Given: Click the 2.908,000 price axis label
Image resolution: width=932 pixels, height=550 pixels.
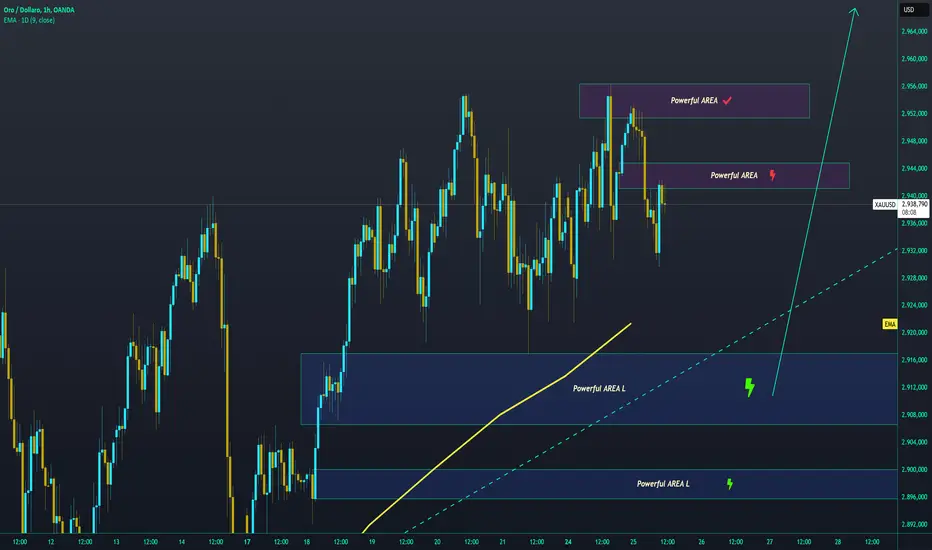Looking at the screenshot, I should click(914, 415).
